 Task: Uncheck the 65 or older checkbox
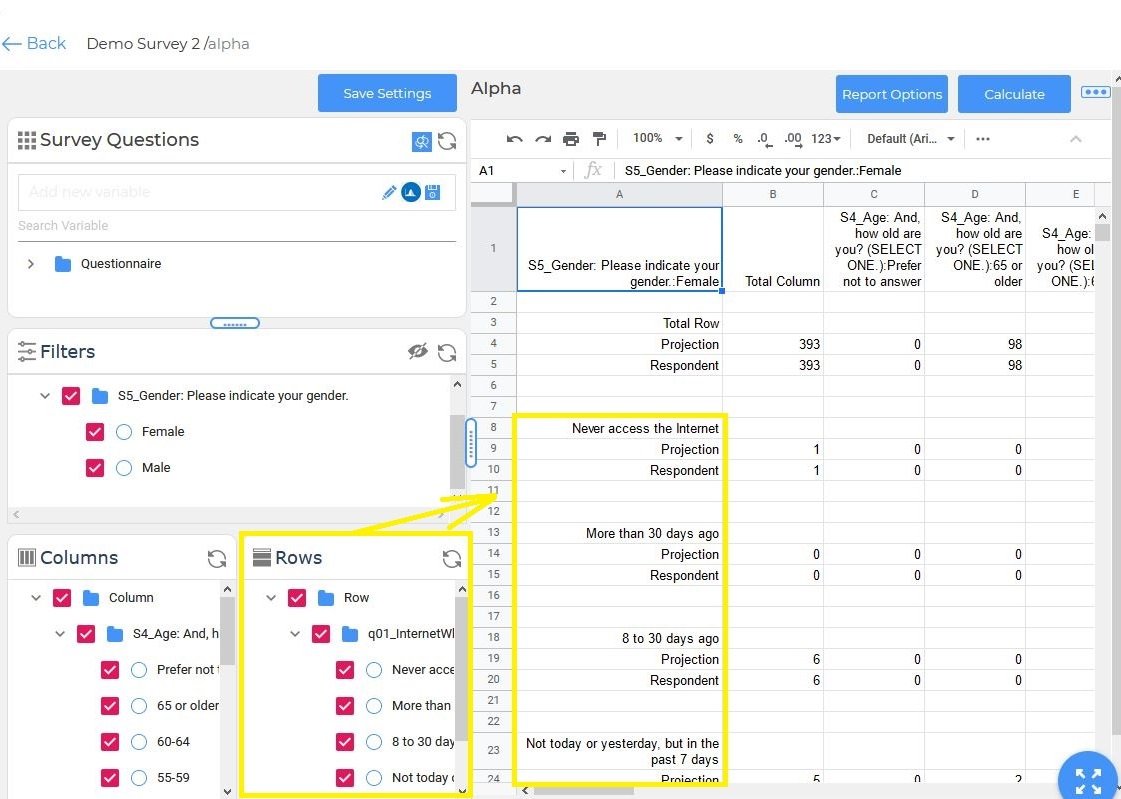coord(109,705)
